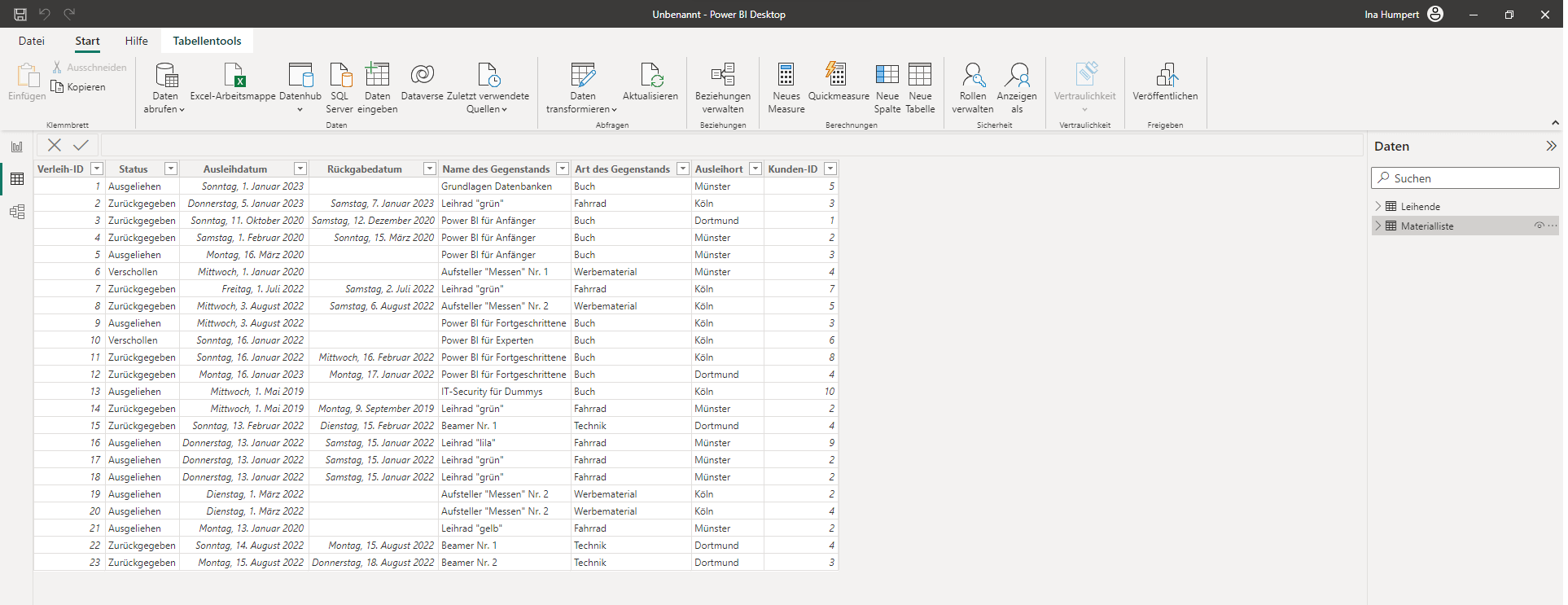Open Kunden-ID column filter dropdown
The width and height of the screenshot is (1568, 605).
pyautogui.click(x=830, y=169)
